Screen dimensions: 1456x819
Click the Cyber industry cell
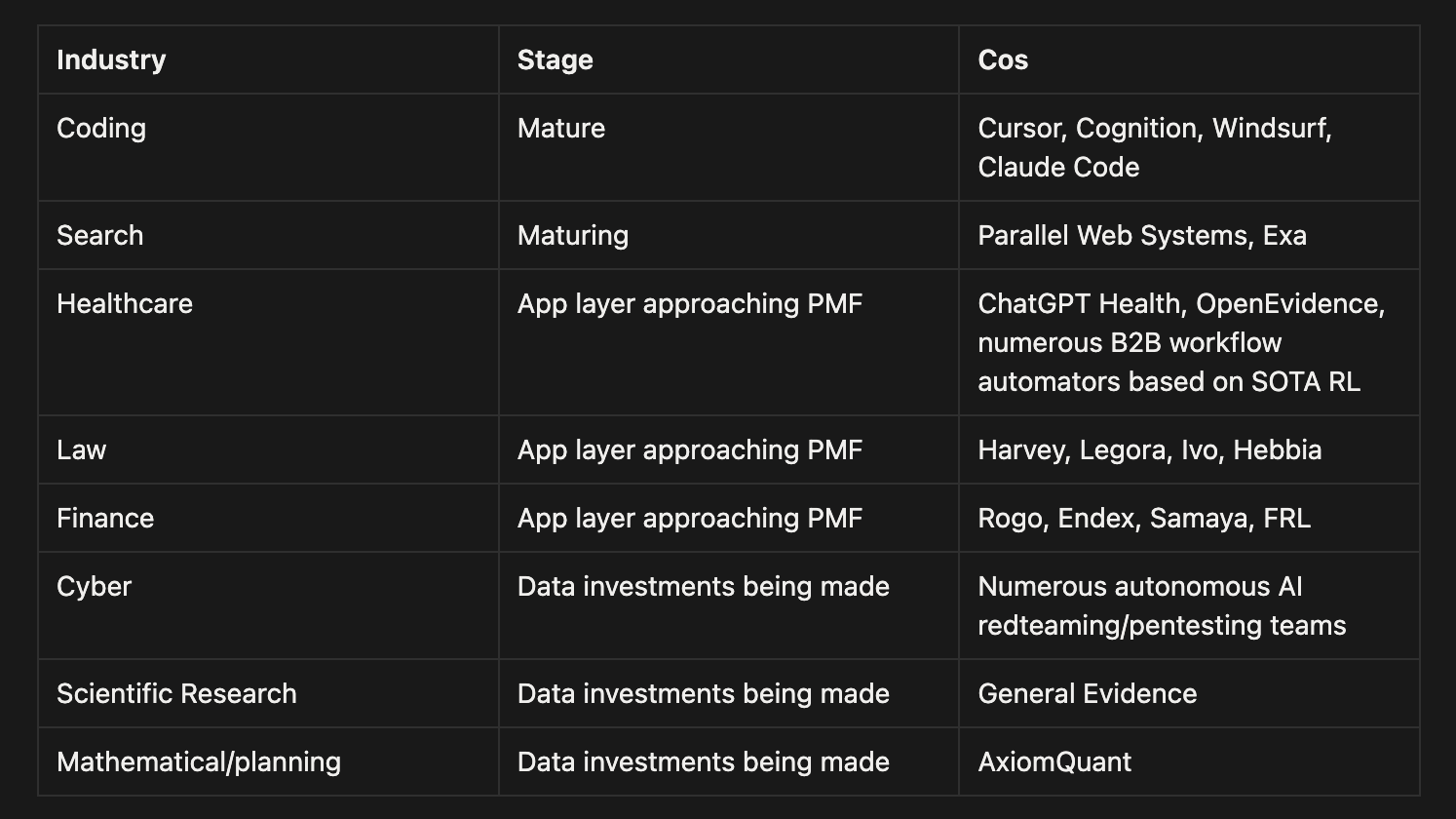tap(268, 605)
